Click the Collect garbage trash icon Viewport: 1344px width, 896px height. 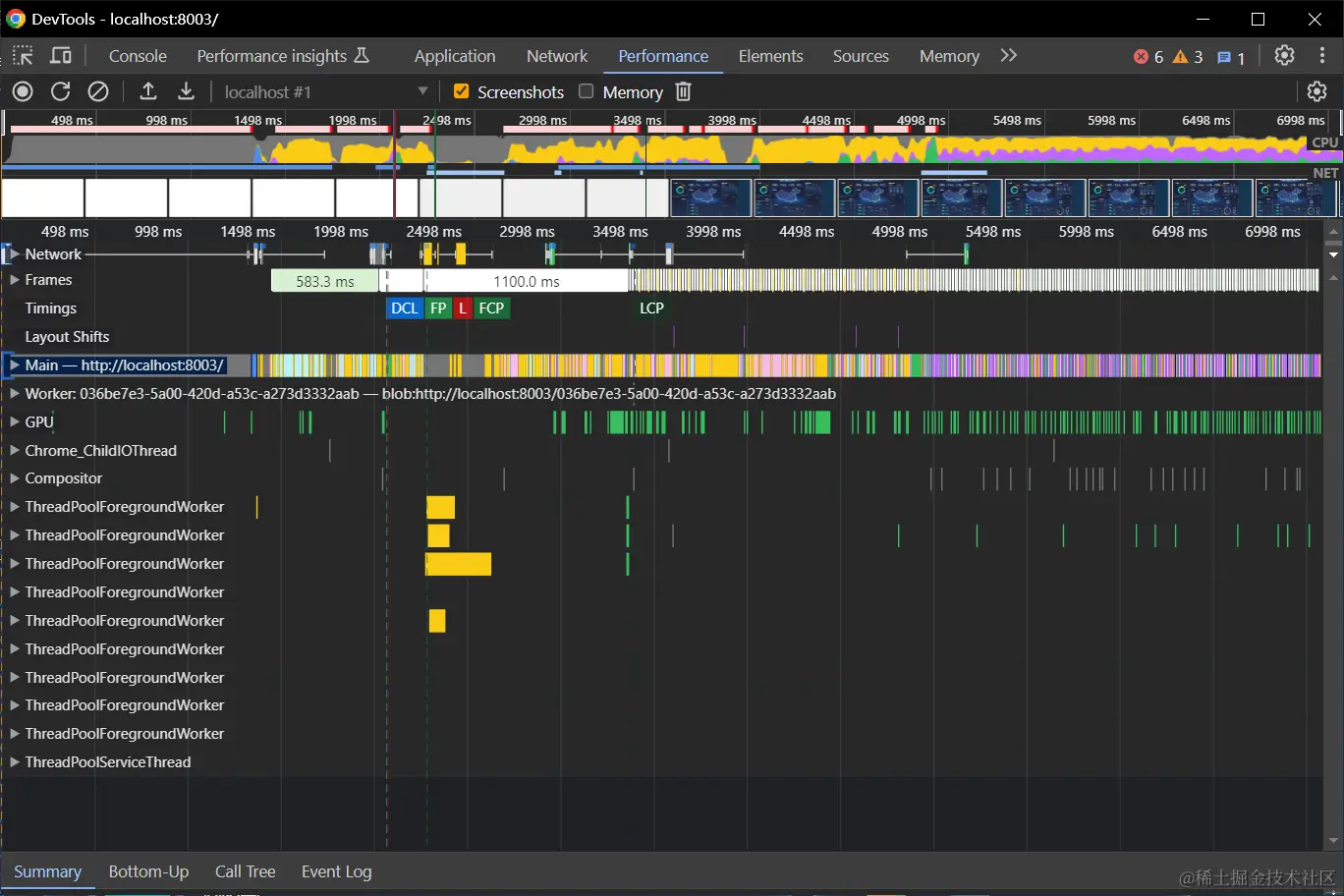(x=684, y=91)
